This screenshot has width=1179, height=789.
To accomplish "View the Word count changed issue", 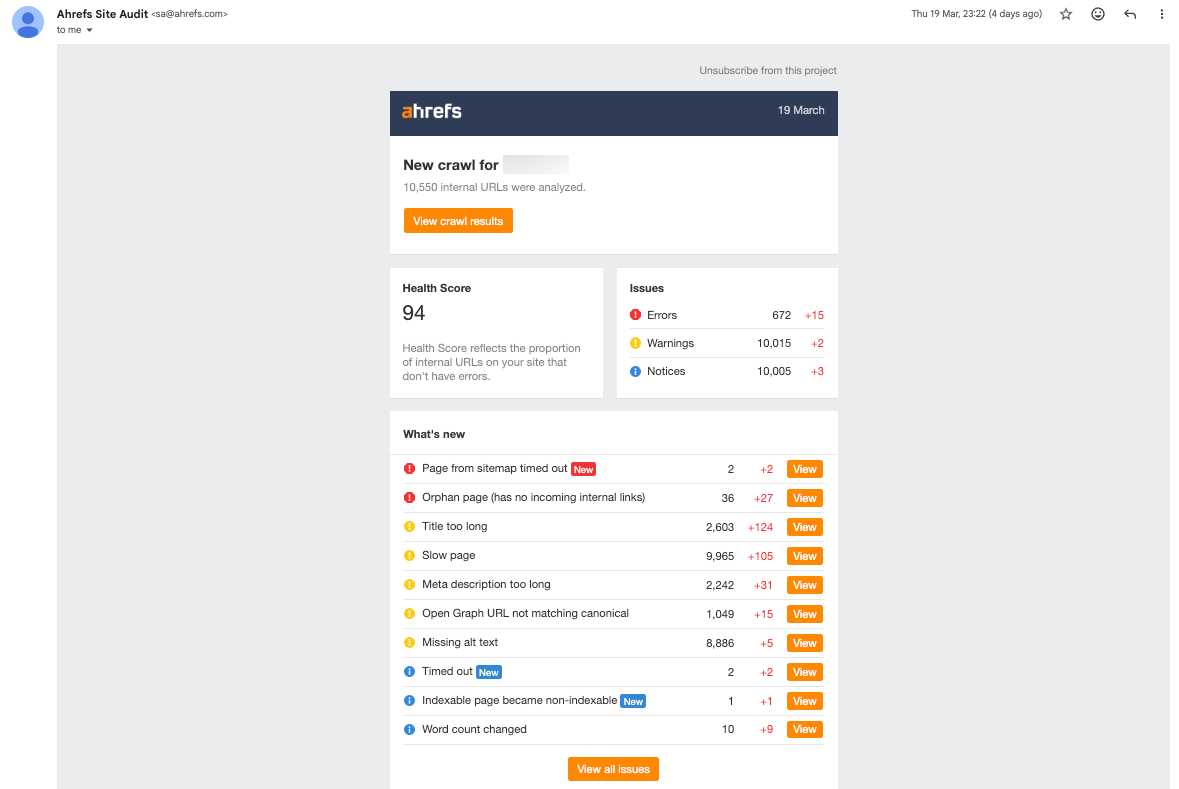I will [x=804, y=729].
